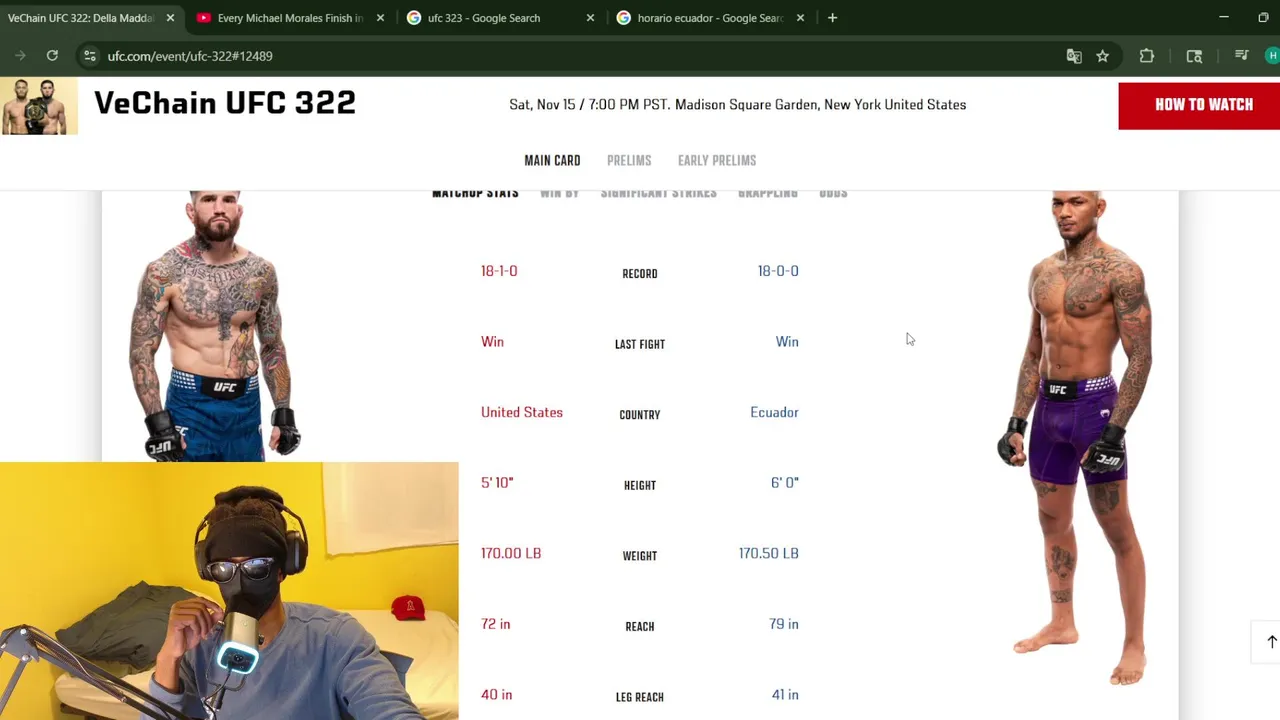Open the Extensions puzzle icon
The height and width of the screenshot is (720, 1280).
(x=1147, y=56)
